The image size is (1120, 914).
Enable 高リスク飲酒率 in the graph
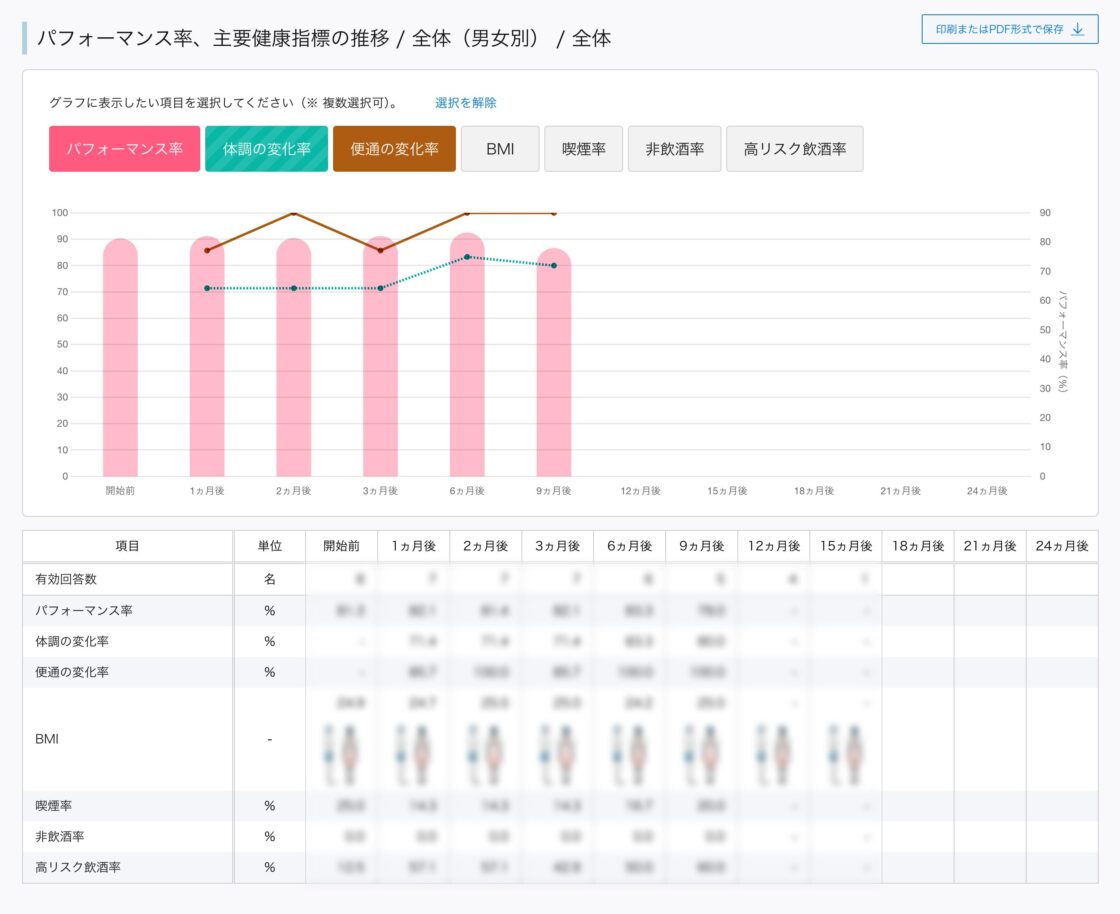[x=794, y=149]
